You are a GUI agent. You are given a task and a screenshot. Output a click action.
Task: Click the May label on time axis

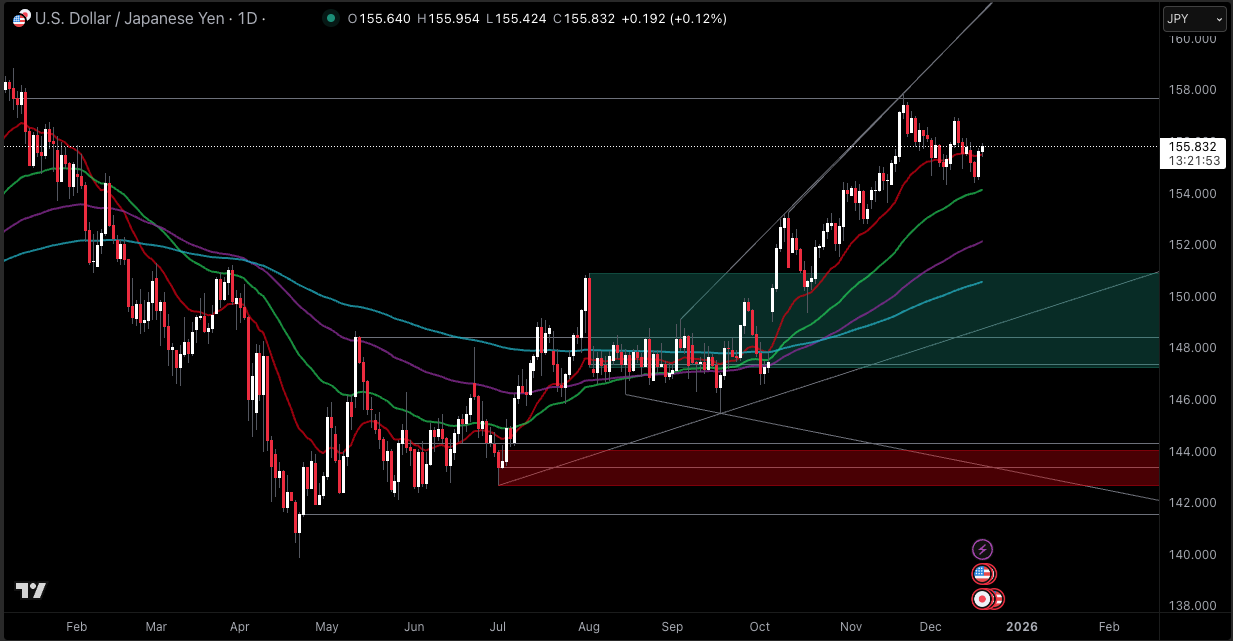pos(327,627)
